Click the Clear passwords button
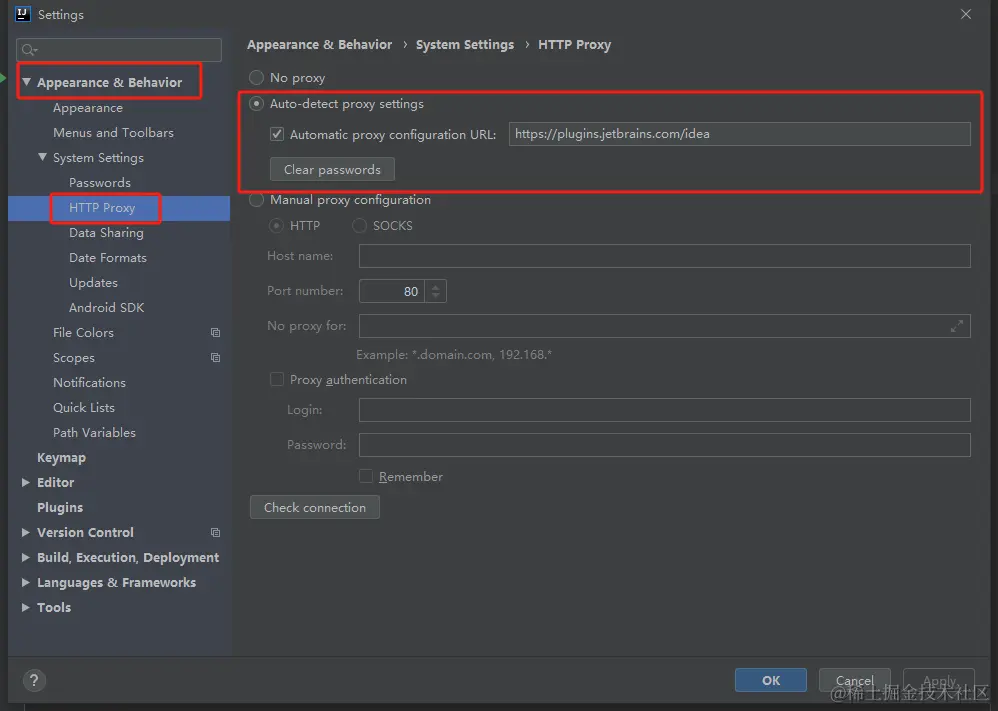 (332, 169)
